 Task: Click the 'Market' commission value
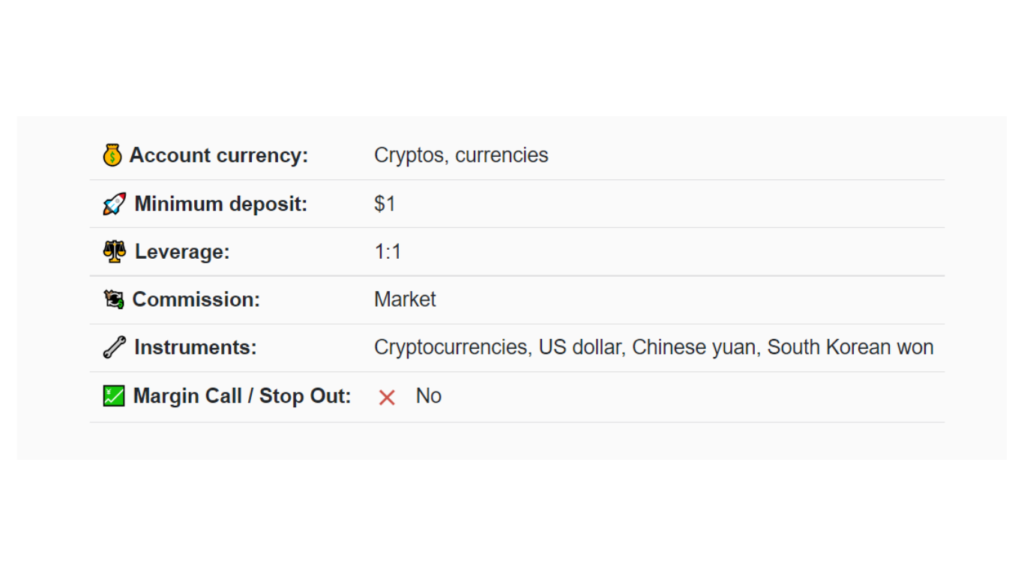click(x=405, y=299)
